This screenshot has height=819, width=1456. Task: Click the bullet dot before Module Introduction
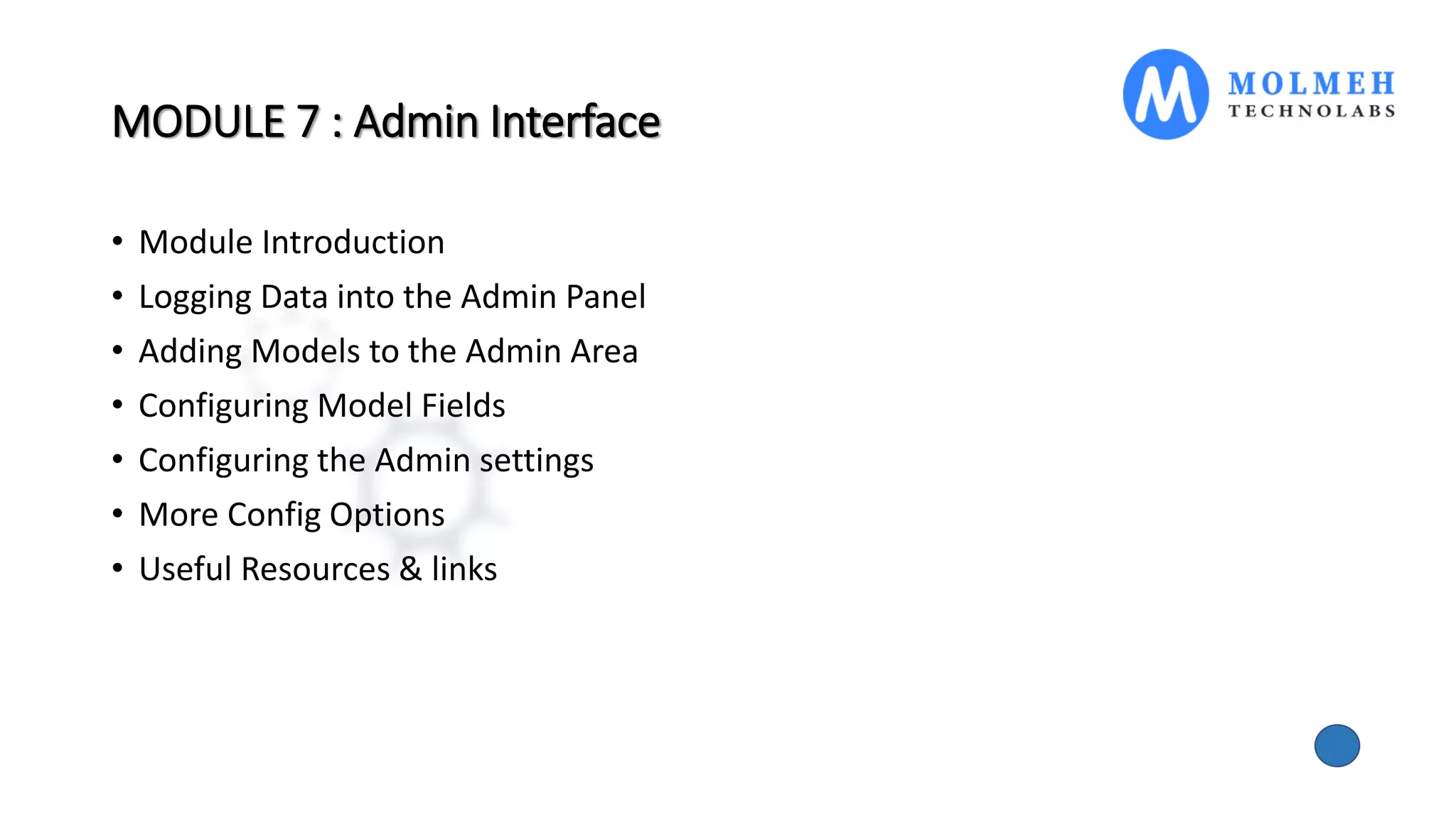tap(118, 241)
